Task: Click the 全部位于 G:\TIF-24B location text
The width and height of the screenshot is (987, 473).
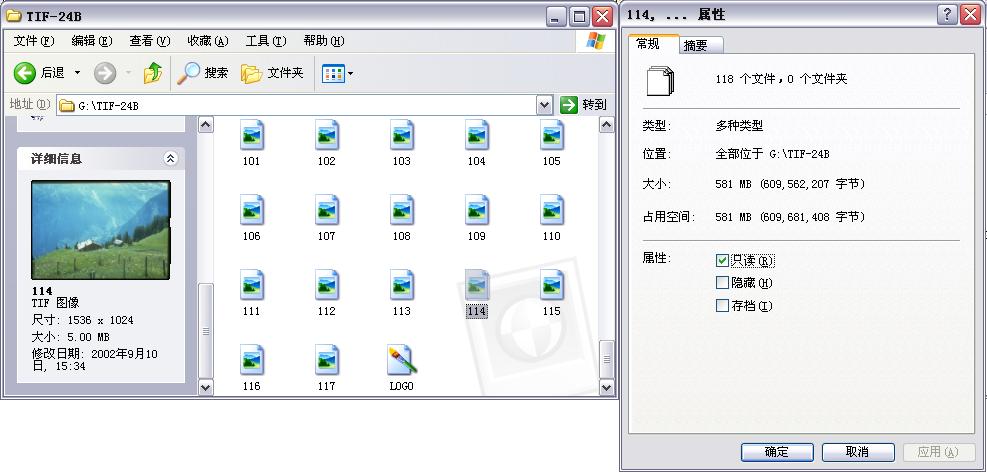Action: 772,154
